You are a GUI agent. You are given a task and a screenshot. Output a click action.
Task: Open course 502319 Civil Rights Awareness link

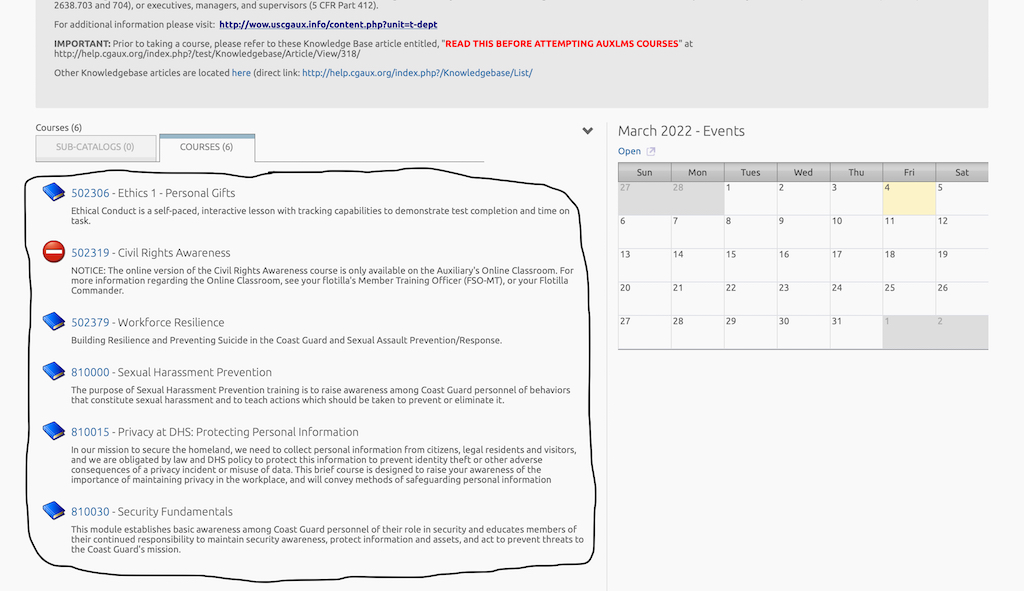pos(90,253)
